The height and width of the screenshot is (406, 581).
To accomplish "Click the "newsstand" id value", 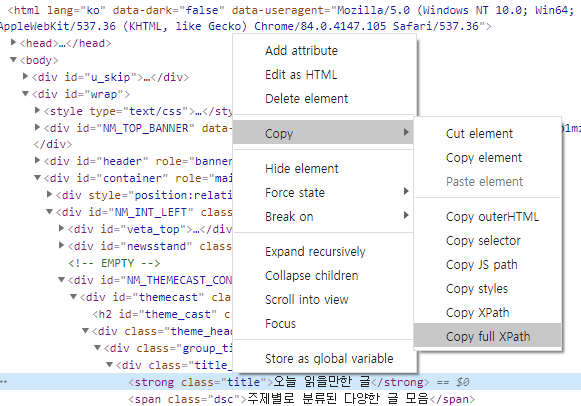I will tap(156, 246).
